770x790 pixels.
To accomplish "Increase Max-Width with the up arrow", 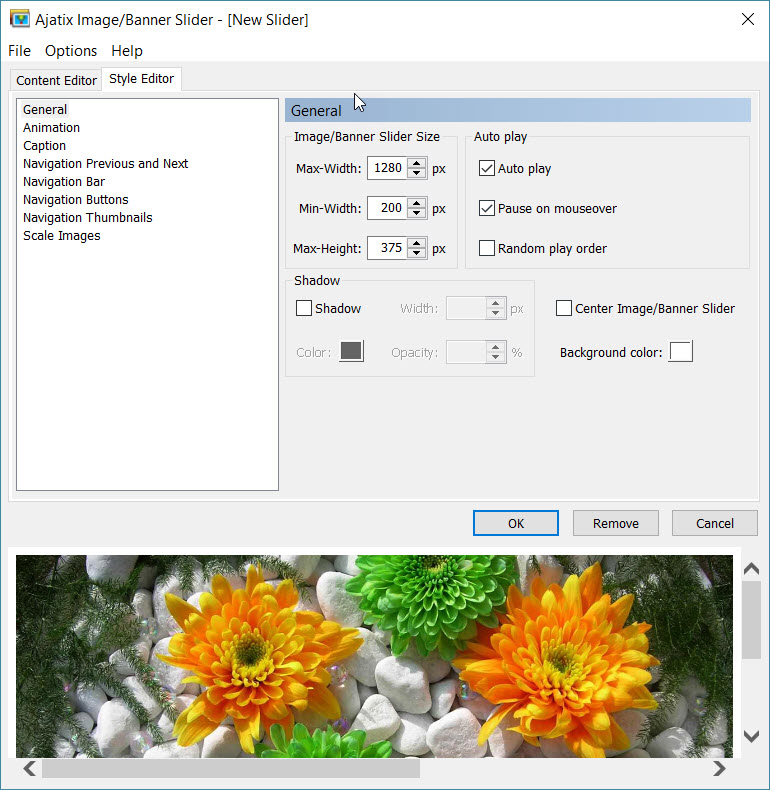I will pyautogui.click(x=417, y=163).
